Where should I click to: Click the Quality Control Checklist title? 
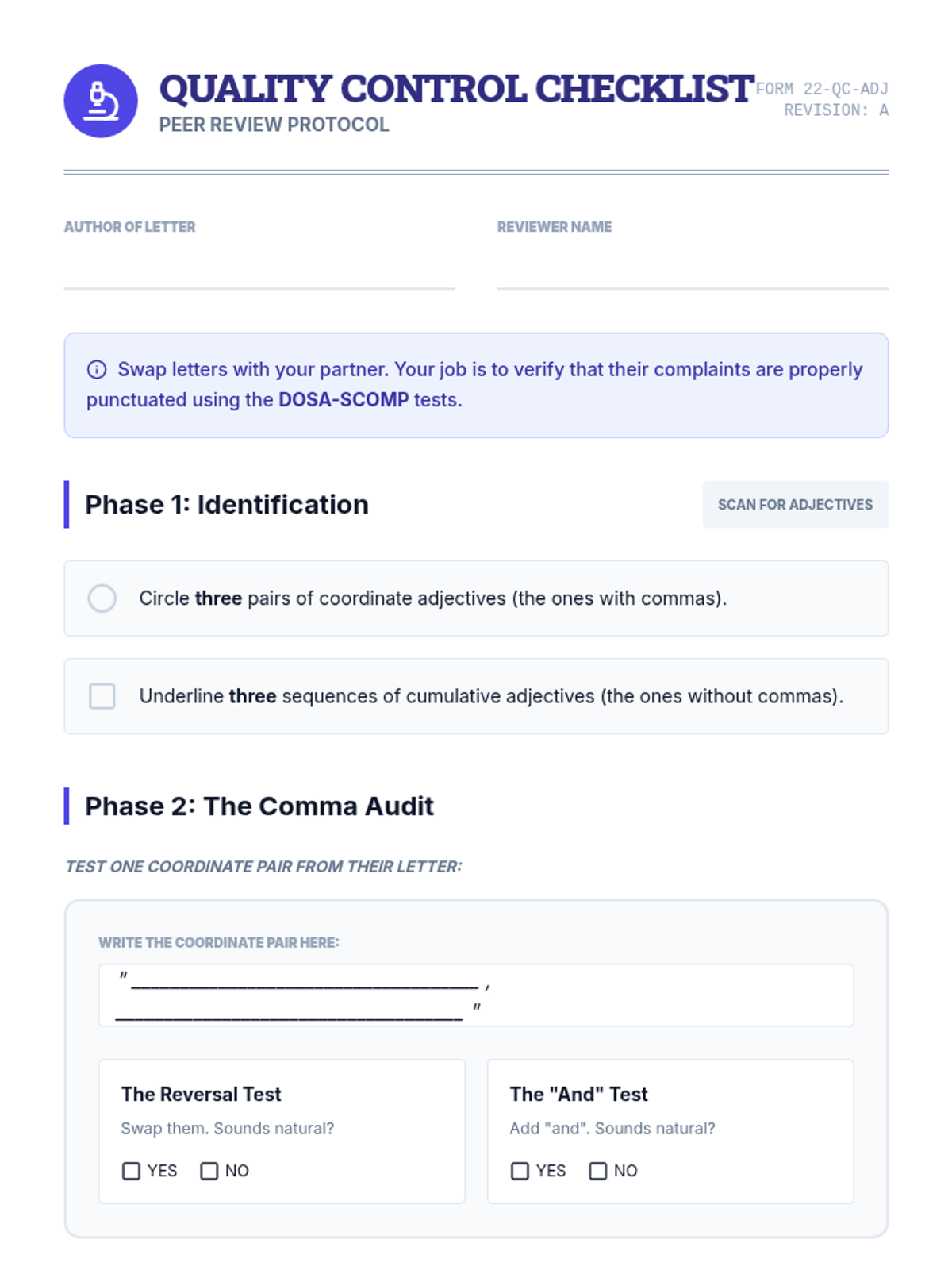click(x=456, y=89)
